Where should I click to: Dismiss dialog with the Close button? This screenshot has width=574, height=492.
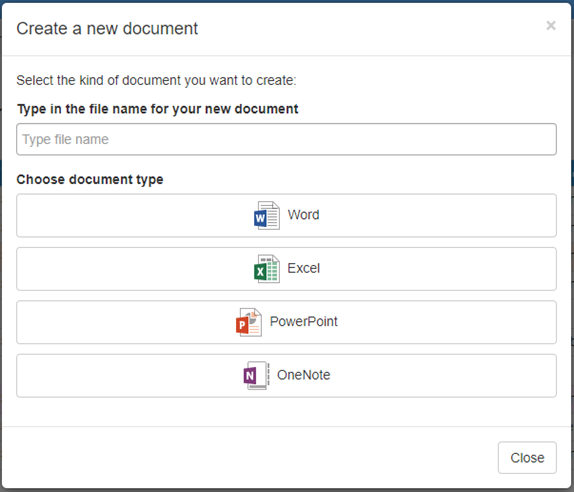pos(527,458)
